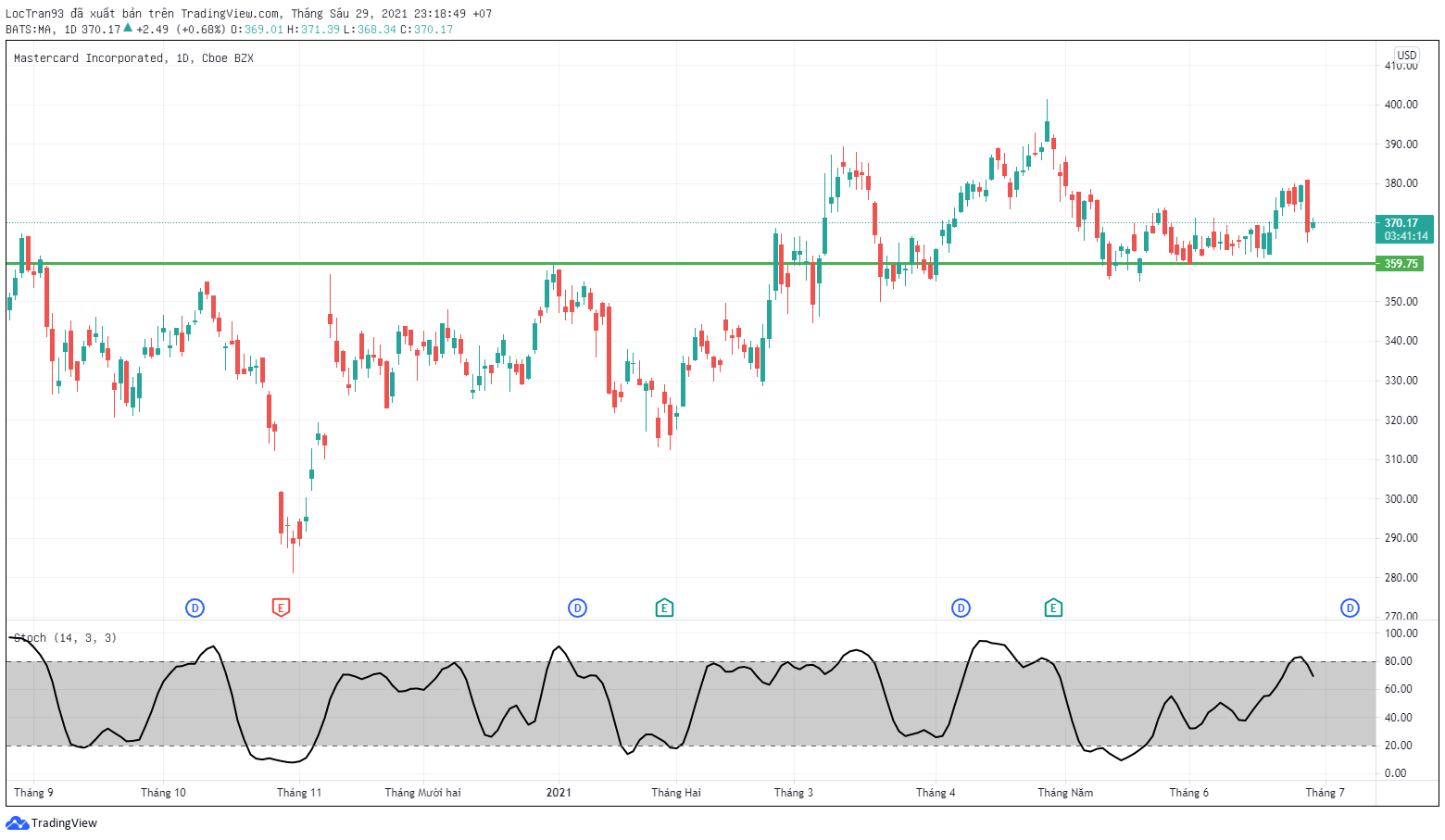Image resolution: width=1445 pixels, height=840 pixels.
Task: Click the TradingView logo at the bottom
Action: point(52,822)
